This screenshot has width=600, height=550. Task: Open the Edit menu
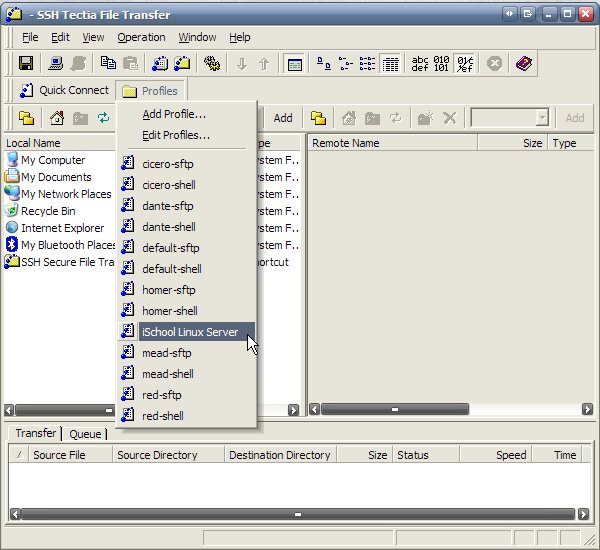pos(60,38)
